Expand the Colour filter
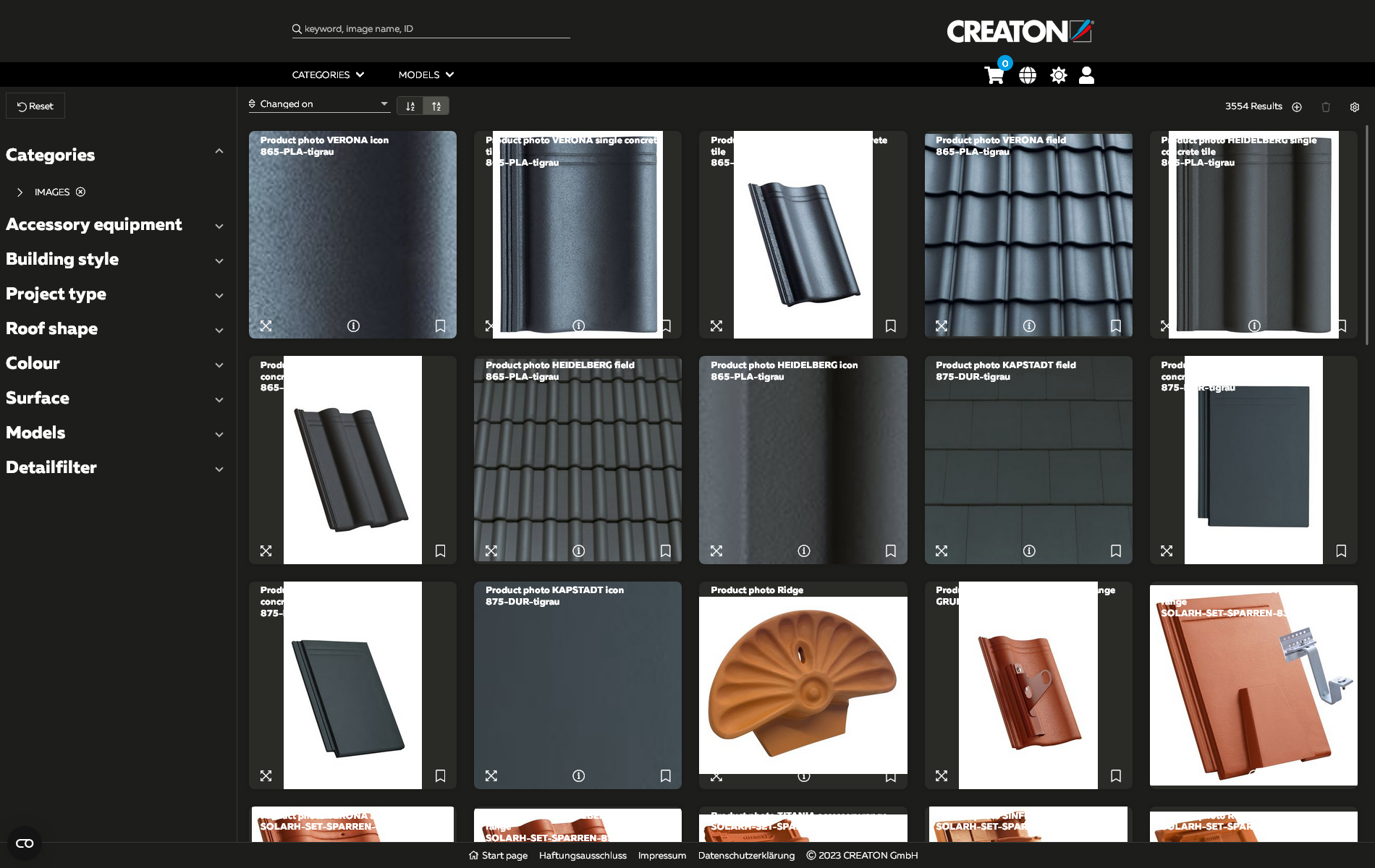This screenshot has width=1375, height=868. pyautogui.click(x=219, y=365)
